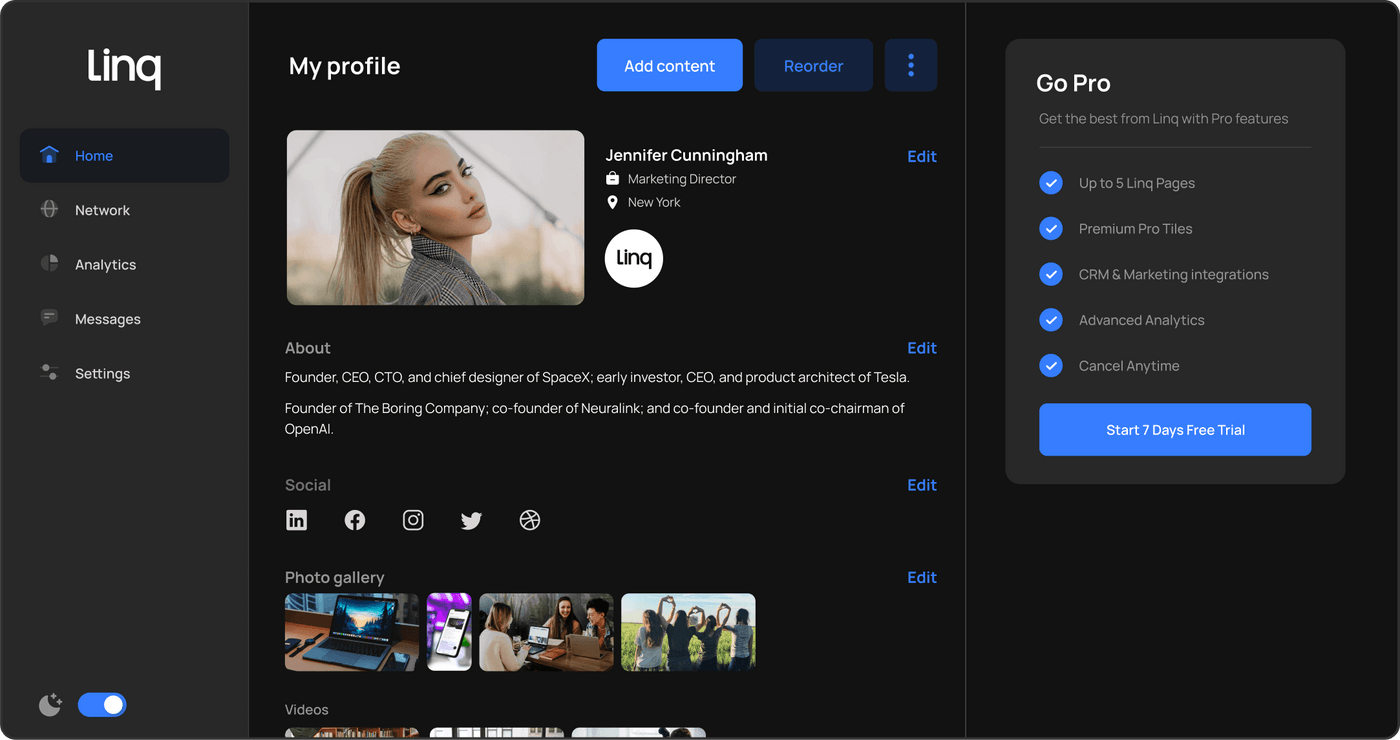Click the dark mode moon icon

click(x=50, y=705)
